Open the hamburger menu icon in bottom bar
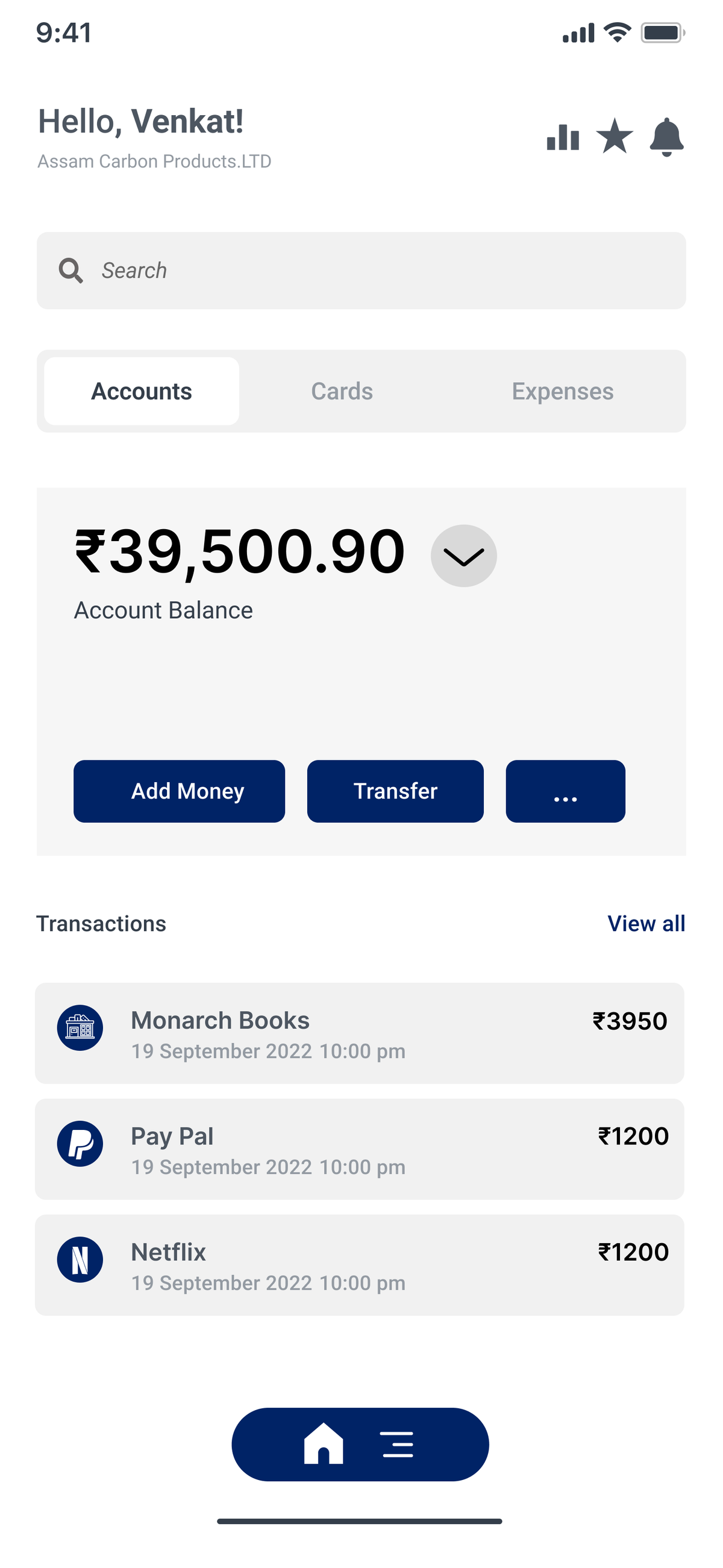The width and height of the screenshot is (723, 1568). (398, 1444)
